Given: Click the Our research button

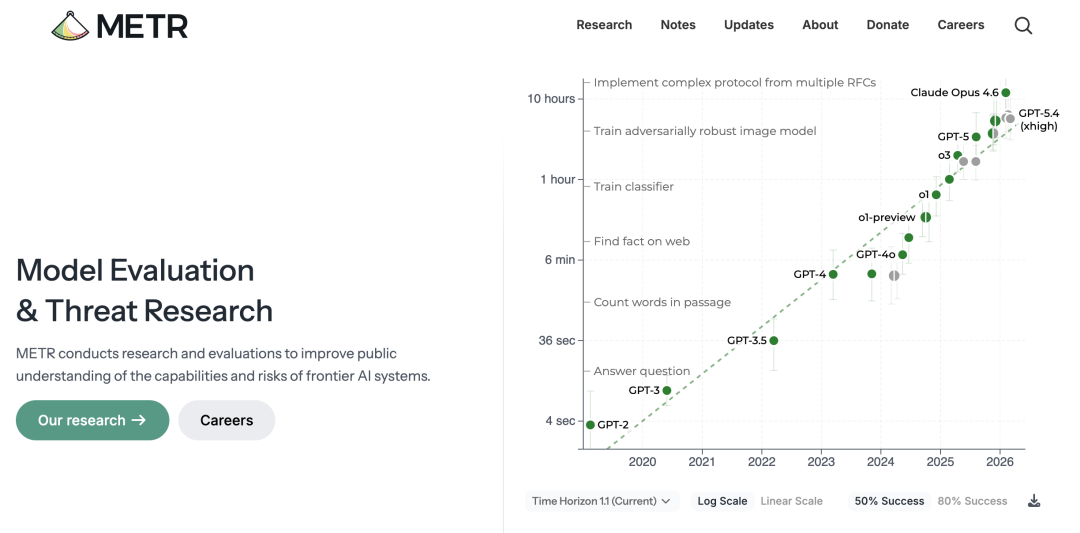Looking at the screenshot, I should point(92,420).
